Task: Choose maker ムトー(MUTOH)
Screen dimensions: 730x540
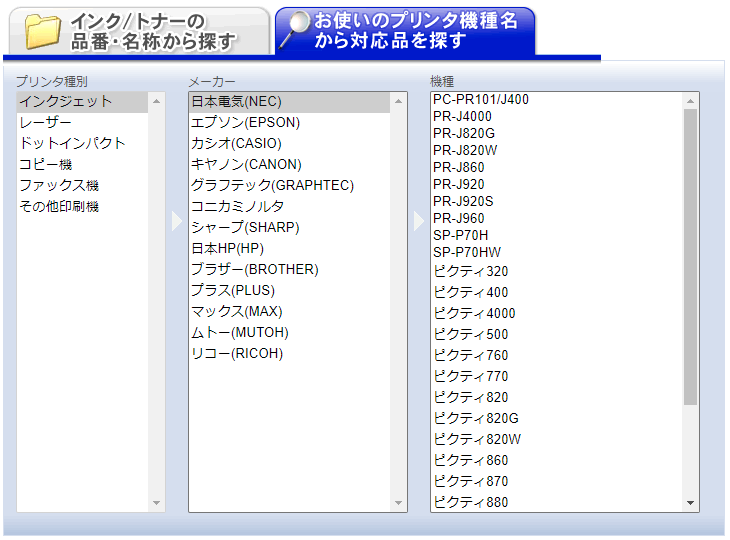Action: pos(289,333)
